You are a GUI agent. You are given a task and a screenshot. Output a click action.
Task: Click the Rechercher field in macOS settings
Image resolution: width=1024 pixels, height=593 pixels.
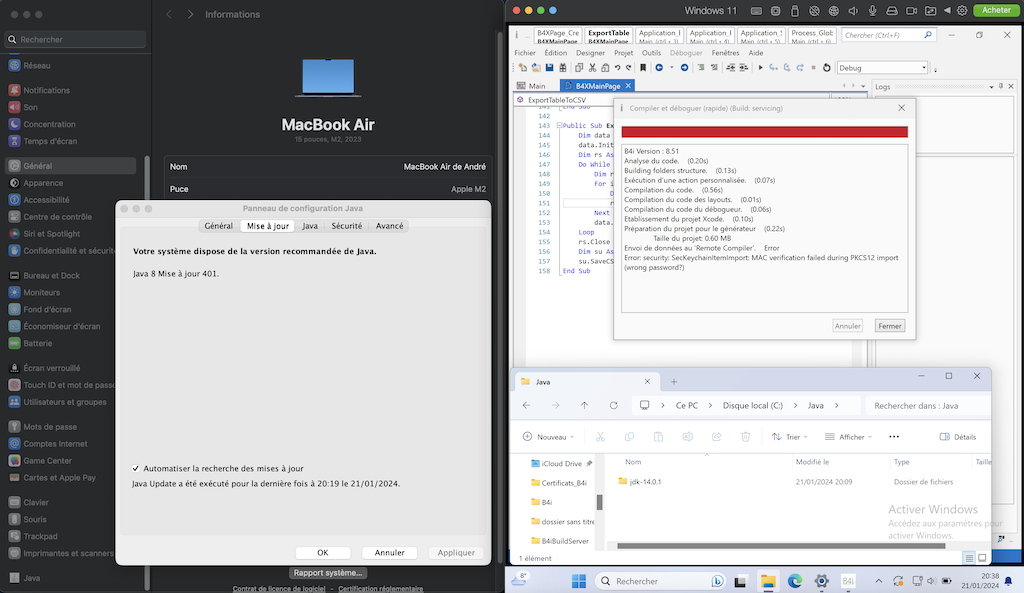75,39
